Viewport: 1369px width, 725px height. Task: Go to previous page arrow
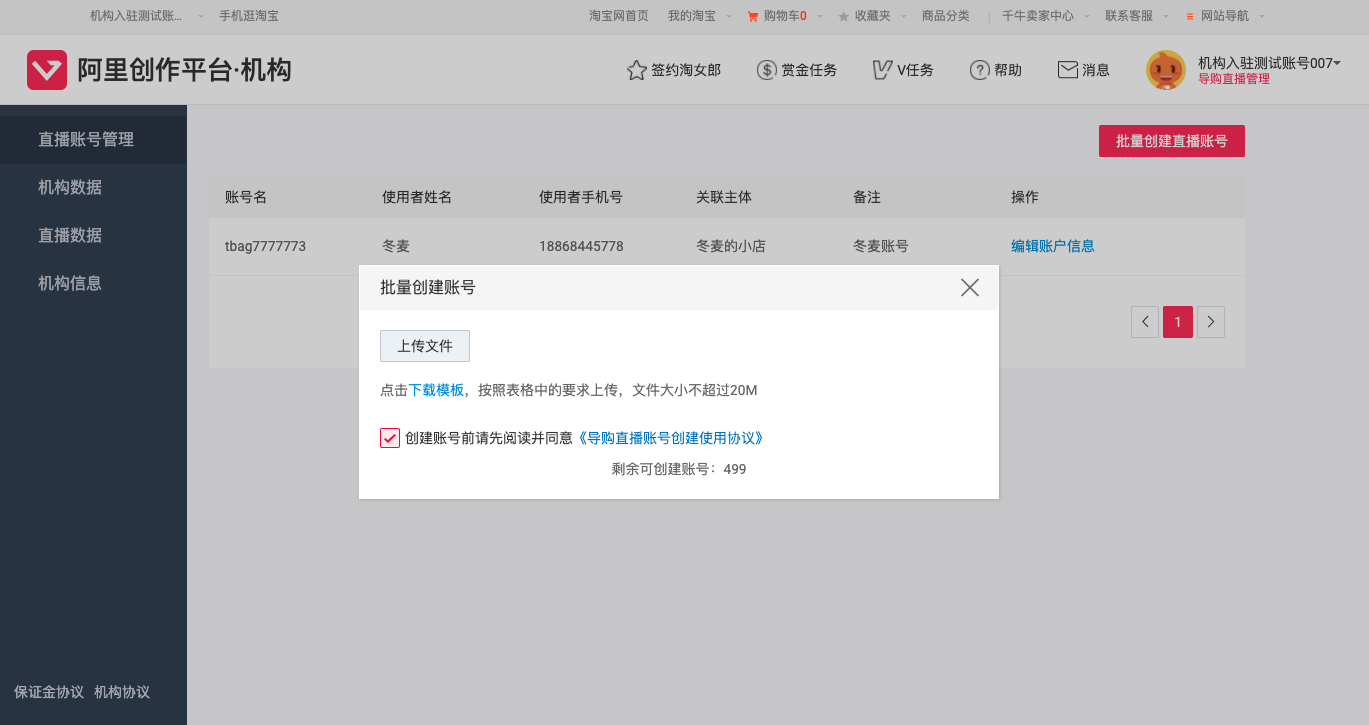1145,322
